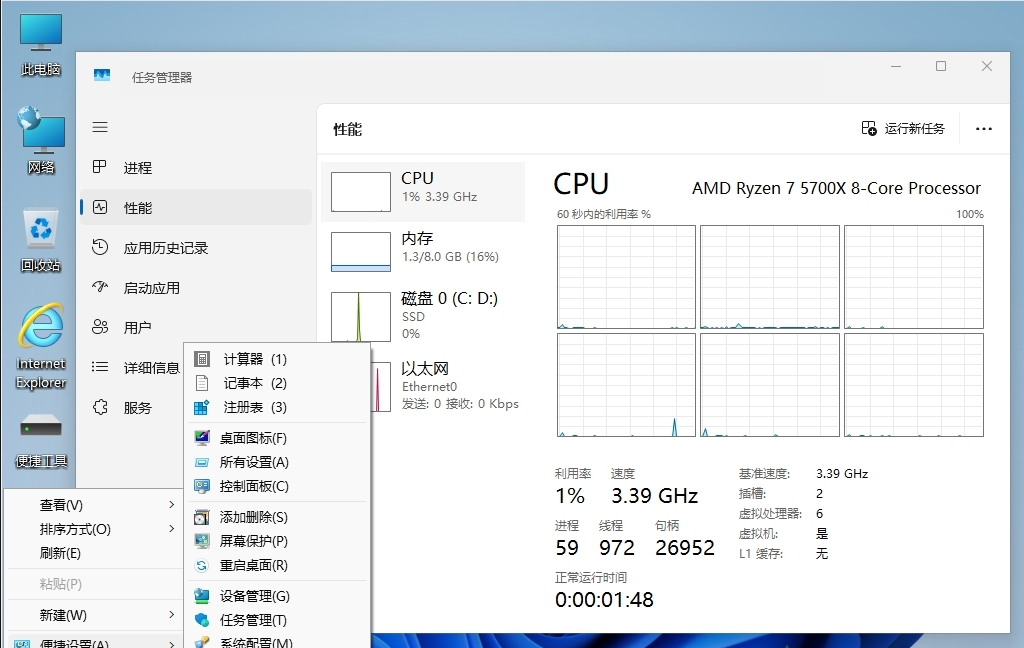The height and width of the screenshot is (648, 1024).
Task: Click the 运行新任务 run new task button
Action: (x=903, y=129)
